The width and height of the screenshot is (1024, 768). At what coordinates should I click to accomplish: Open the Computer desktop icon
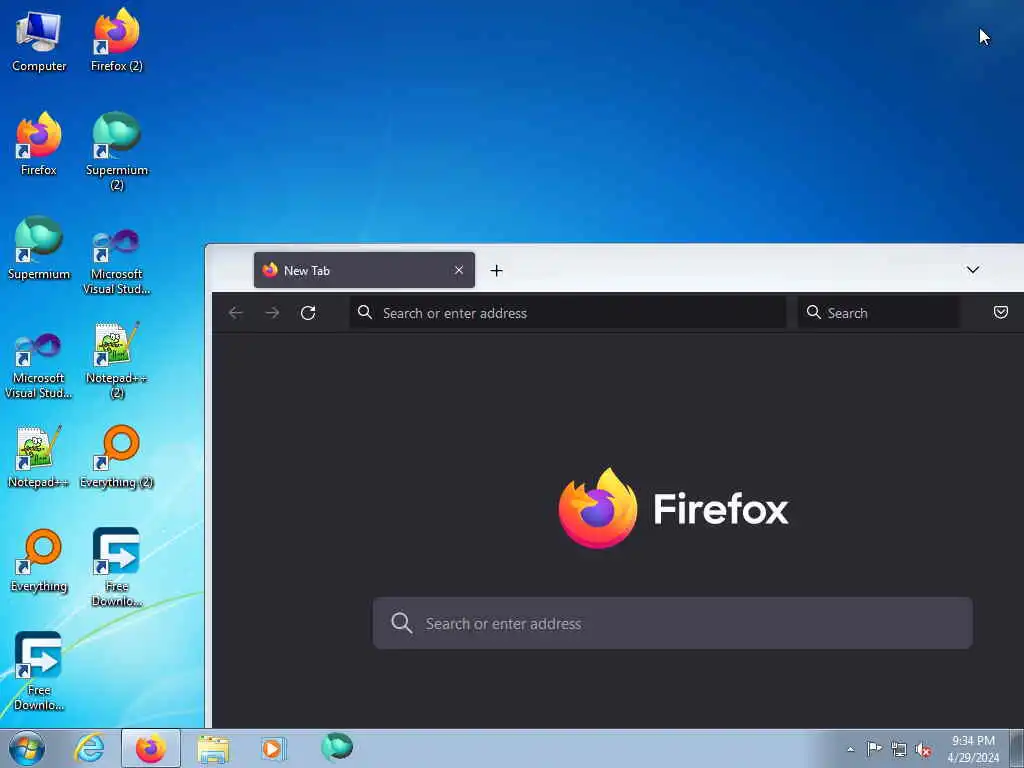(x=39, y=41)
